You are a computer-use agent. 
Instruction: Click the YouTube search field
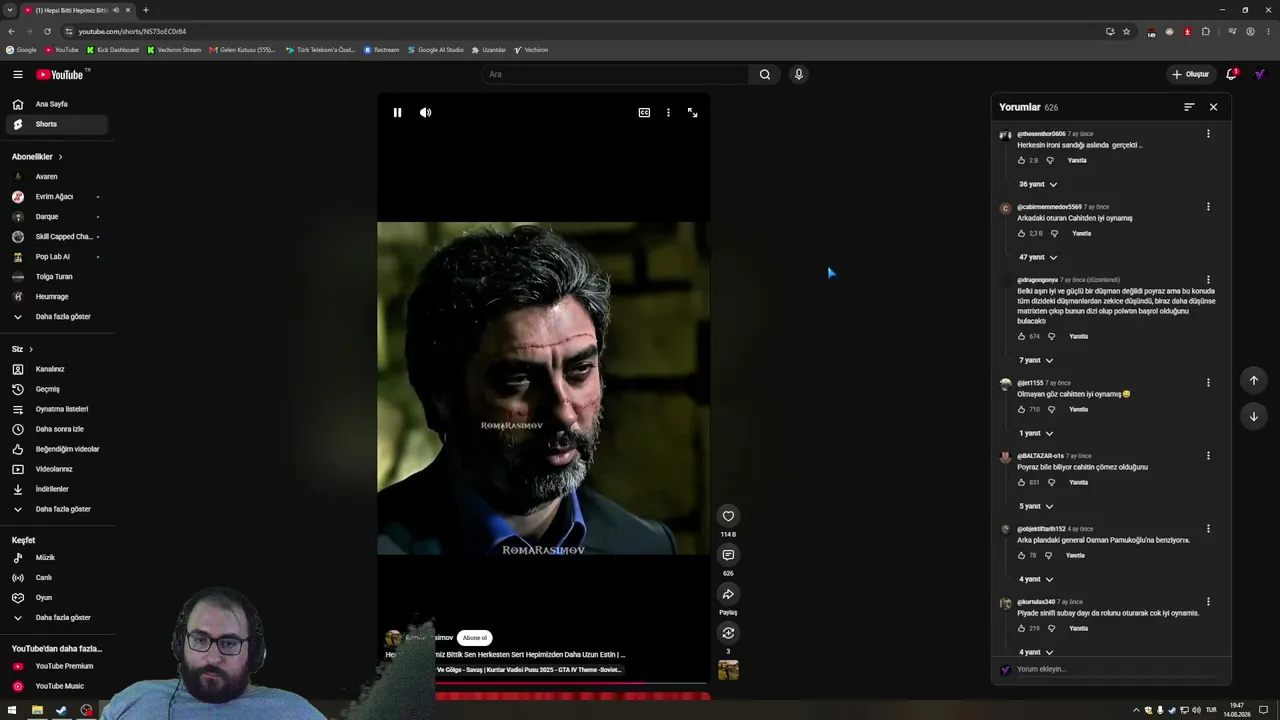[x=615, y=74]
